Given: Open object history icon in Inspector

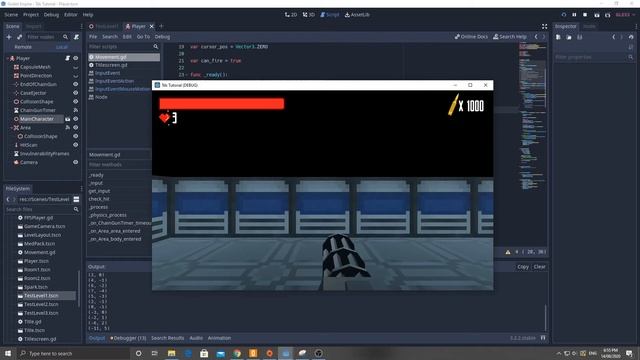Looking at the screenshot, I should pyautogui.click(x=631, y=37).
